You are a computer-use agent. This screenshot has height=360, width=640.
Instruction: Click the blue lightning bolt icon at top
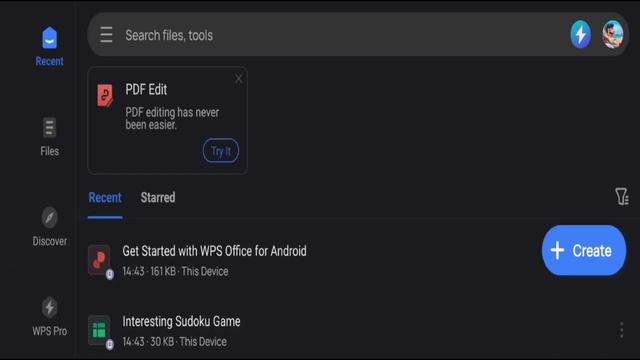(580, 35)
